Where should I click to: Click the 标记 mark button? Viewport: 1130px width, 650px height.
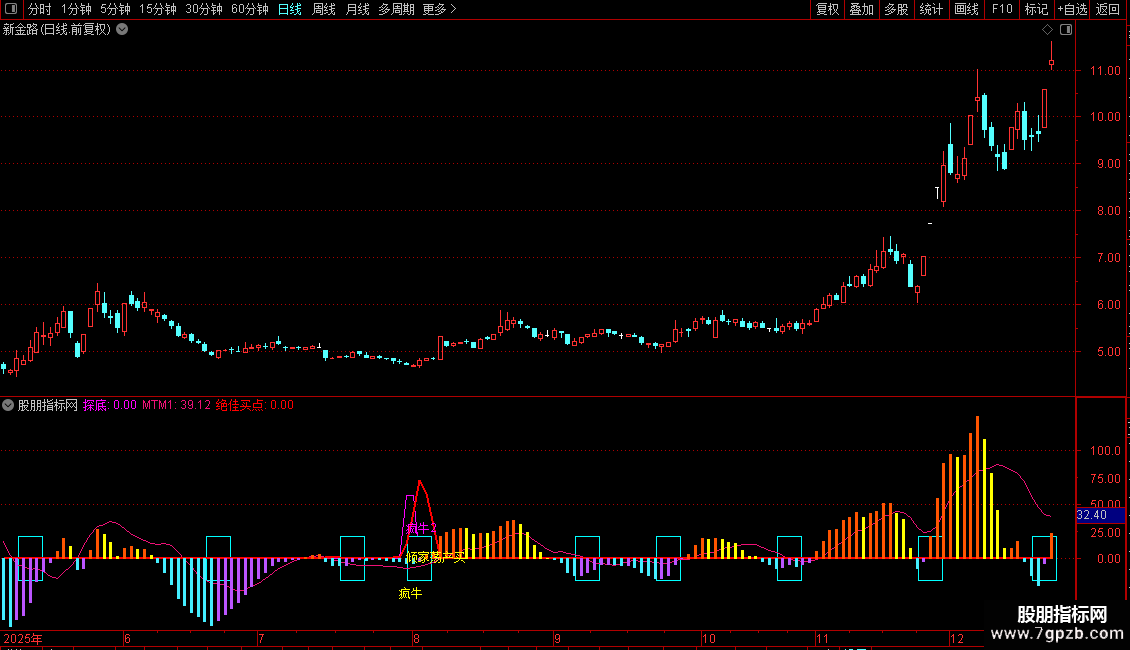(x=1036, y=9)
